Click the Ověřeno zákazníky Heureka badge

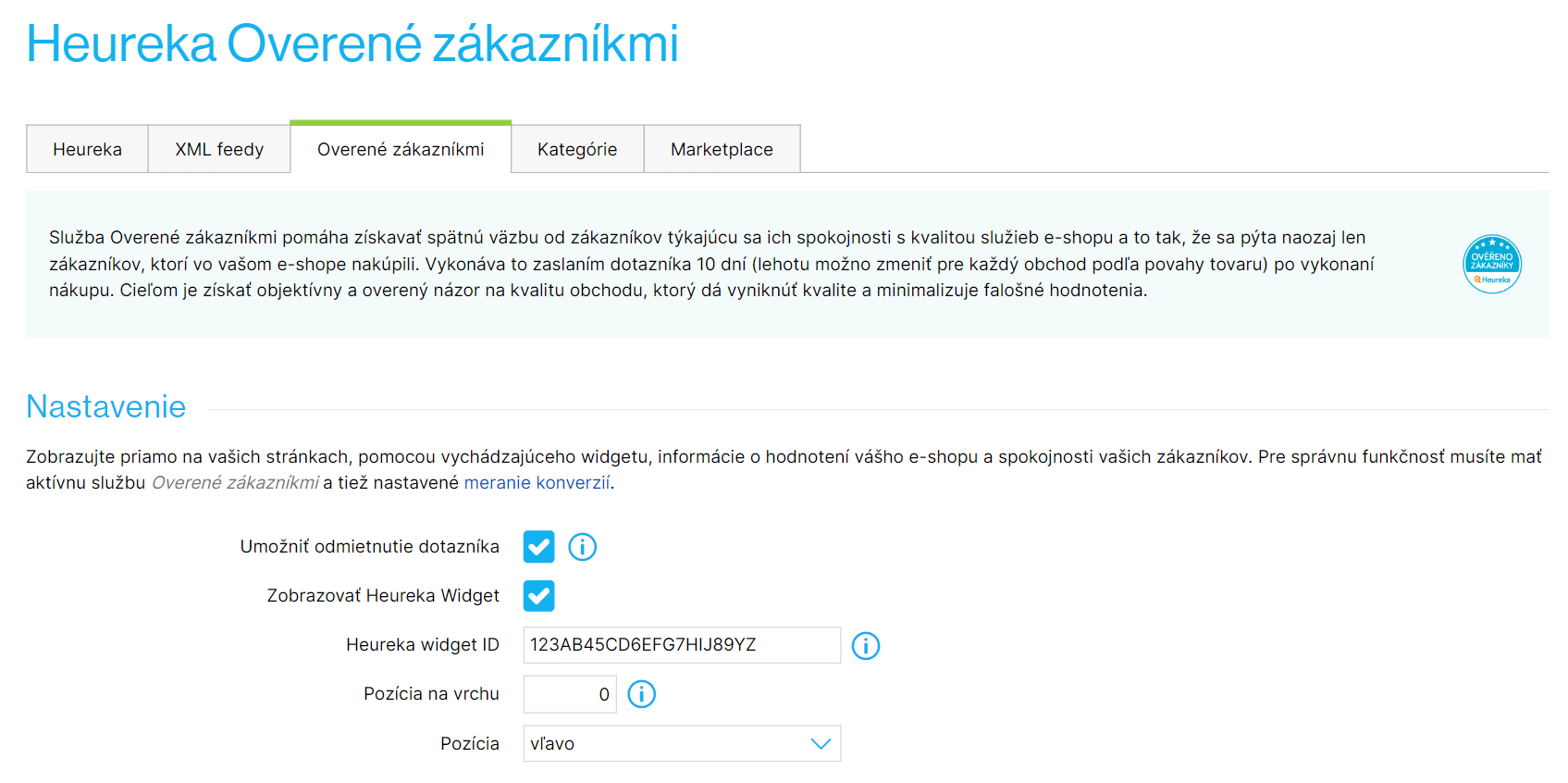click(x=1491, y=264)
